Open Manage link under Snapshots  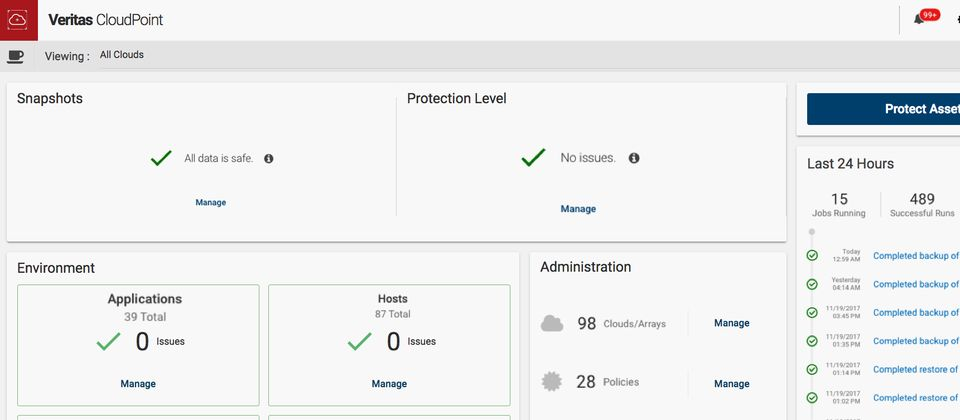coord(211,202)
